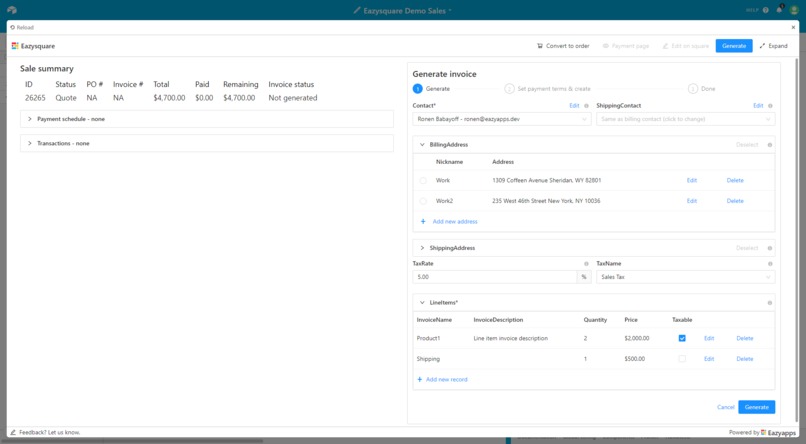Click the Expand arrows icon
Image resolution: width=806 pixels, height=444 pixels.
[x=762, y=46]
